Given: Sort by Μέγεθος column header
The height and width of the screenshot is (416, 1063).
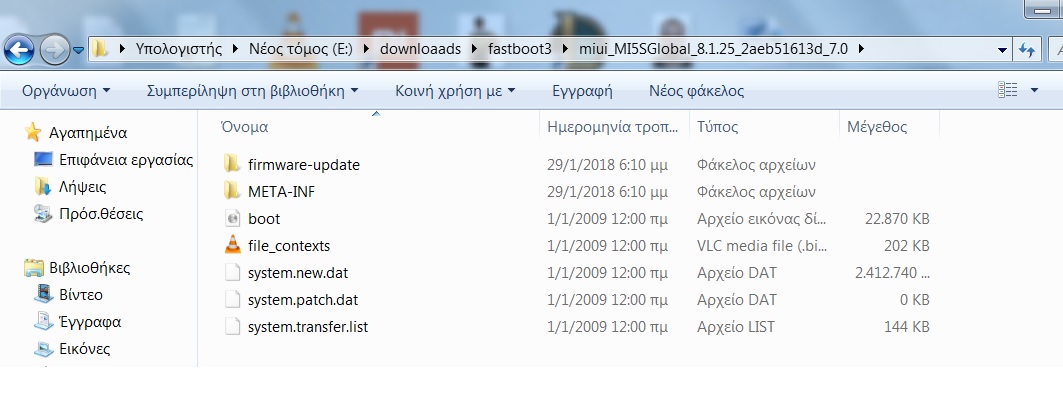Looking at the screenshot, I should click(x=876, y=127).
